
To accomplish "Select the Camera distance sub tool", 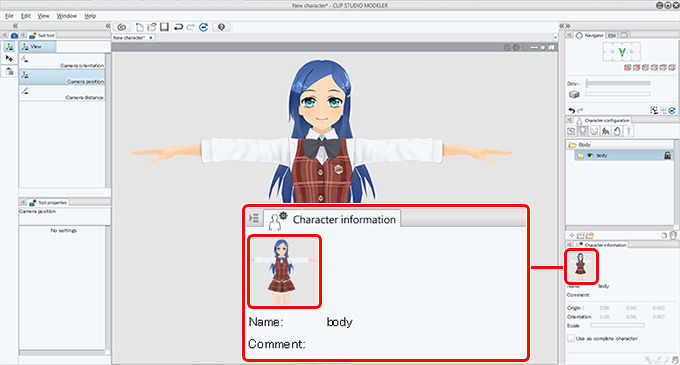I will (x=62, y=93).
